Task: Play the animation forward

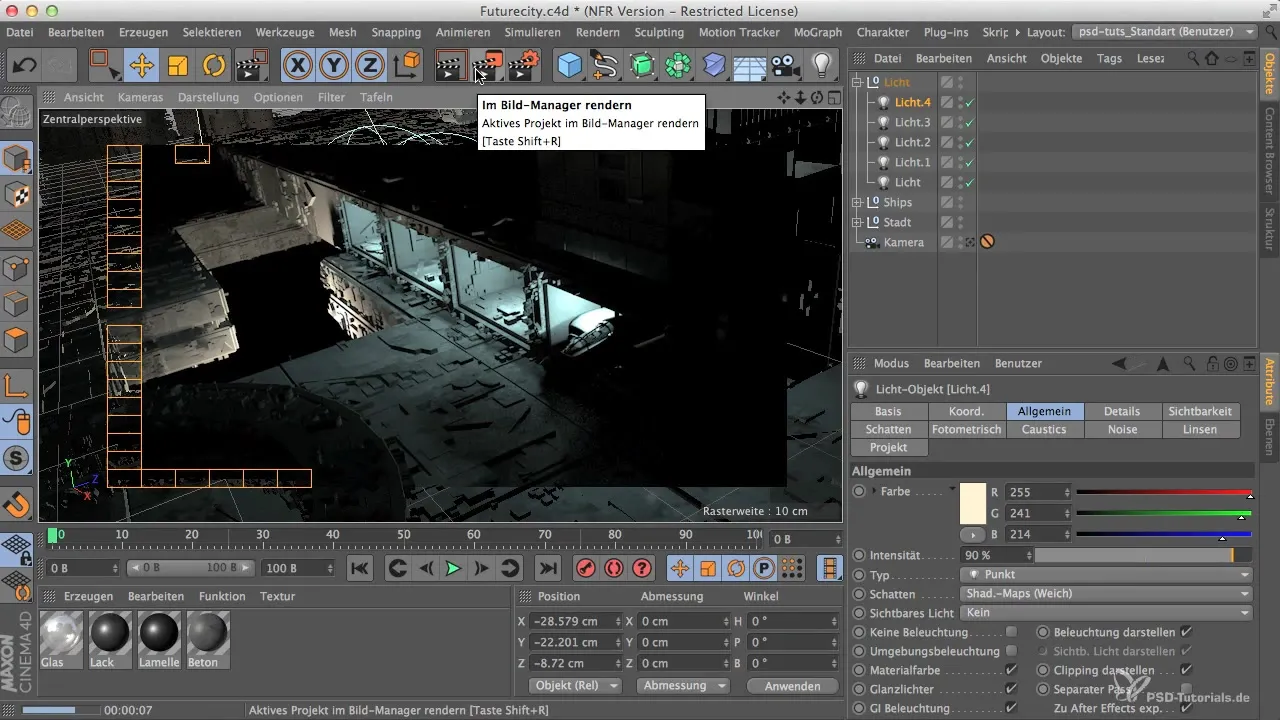Action: pyautogui.click(x=453, y=568)
